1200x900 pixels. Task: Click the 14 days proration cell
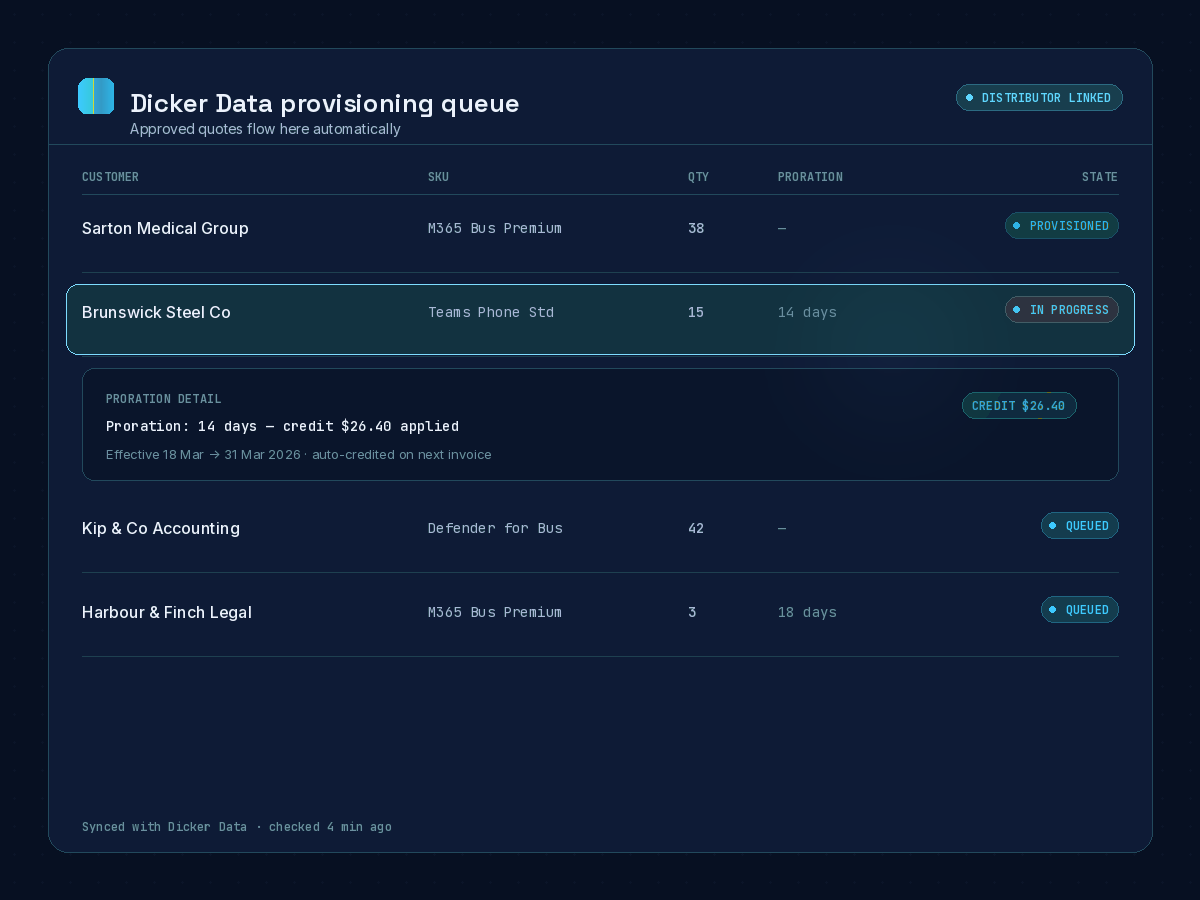pos(807,312)
